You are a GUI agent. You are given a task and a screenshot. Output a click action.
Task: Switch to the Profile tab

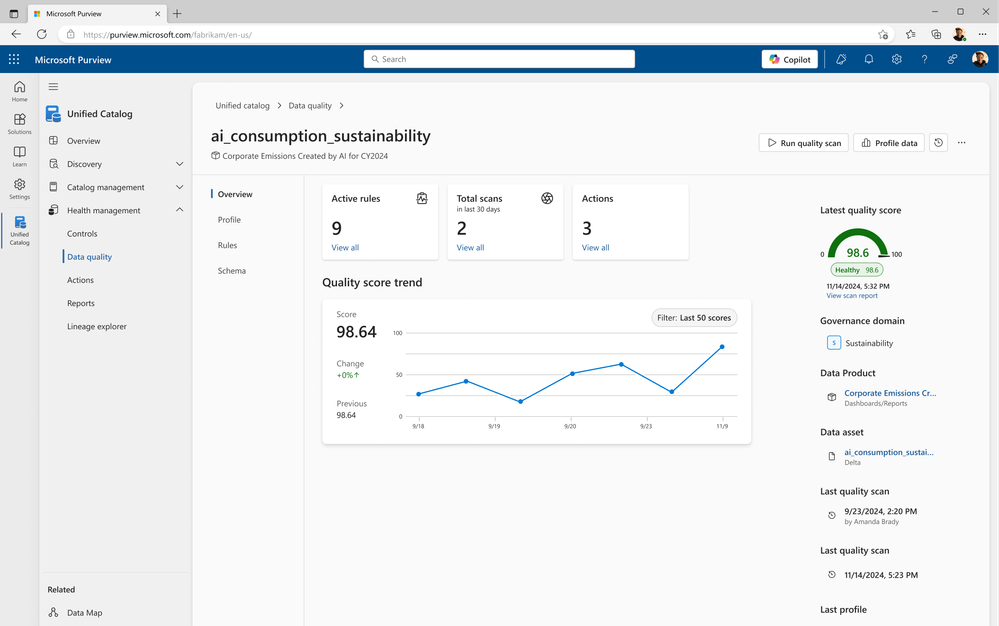tap(229, 220)
